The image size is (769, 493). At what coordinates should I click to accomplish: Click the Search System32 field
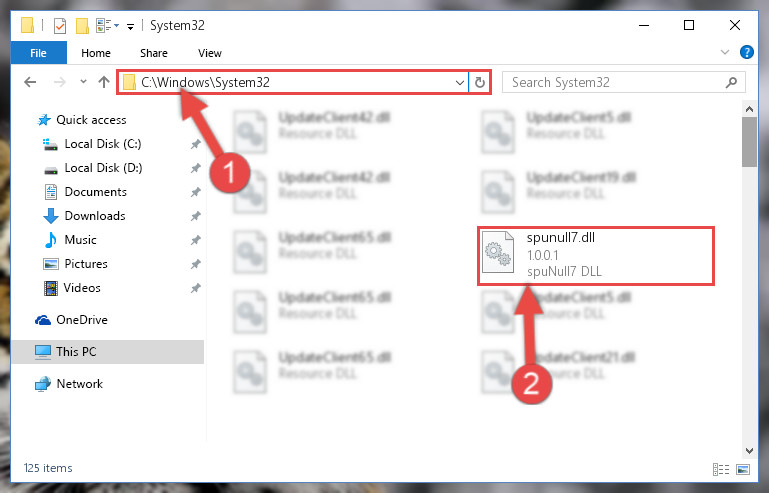[616, 82]
